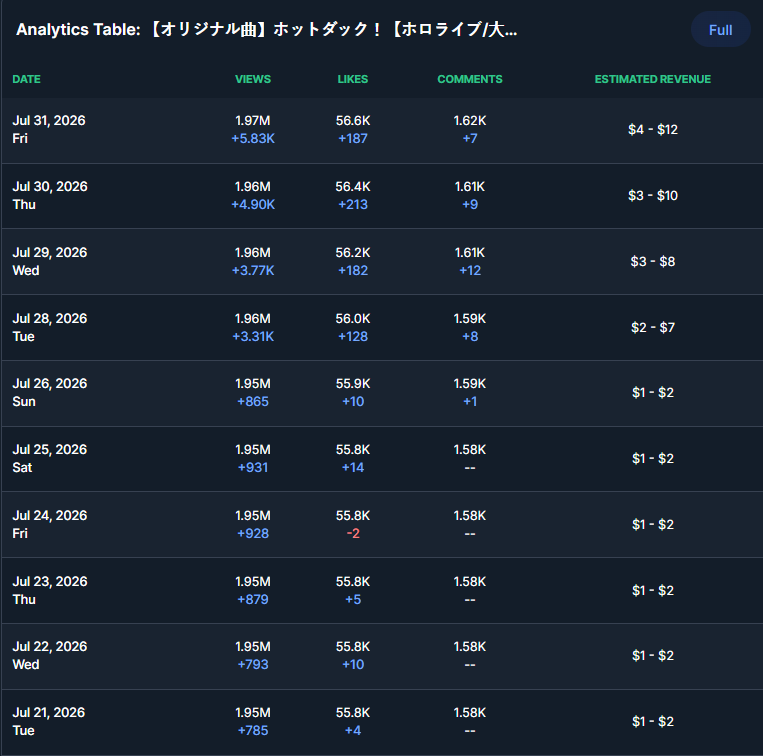Click the ESTIMATED REVENUE column header

click(x=653, y=79)
